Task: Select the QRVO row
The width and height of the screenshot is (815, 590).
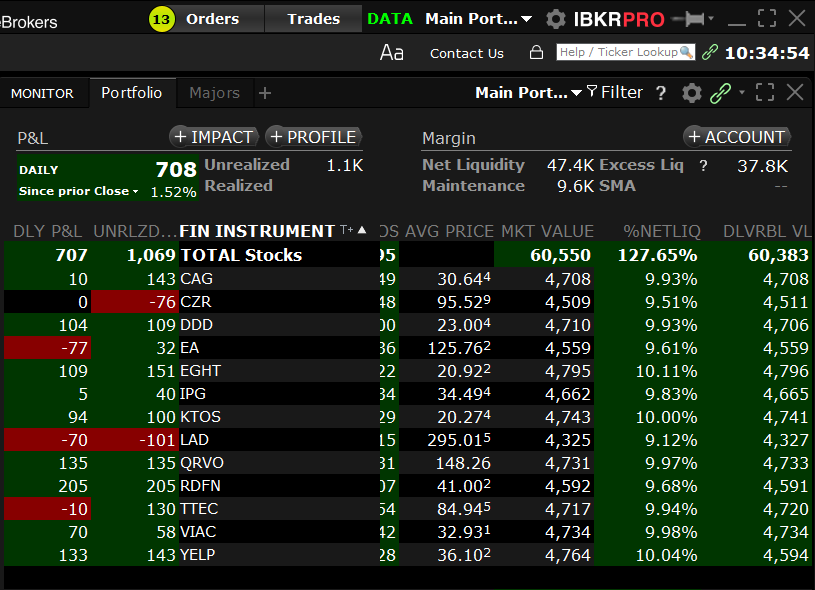Action: [407, 463]
